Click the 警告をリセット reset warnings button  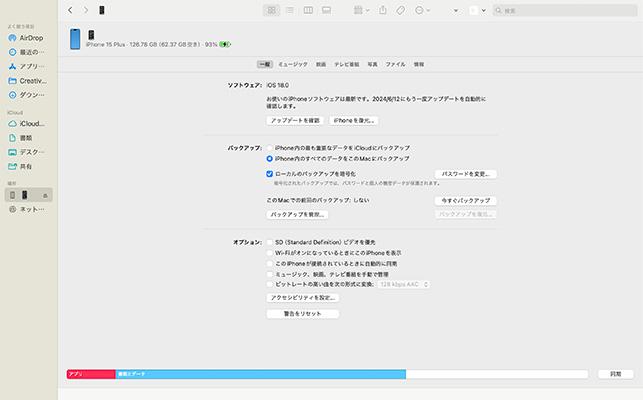click(x=303, y=314)
